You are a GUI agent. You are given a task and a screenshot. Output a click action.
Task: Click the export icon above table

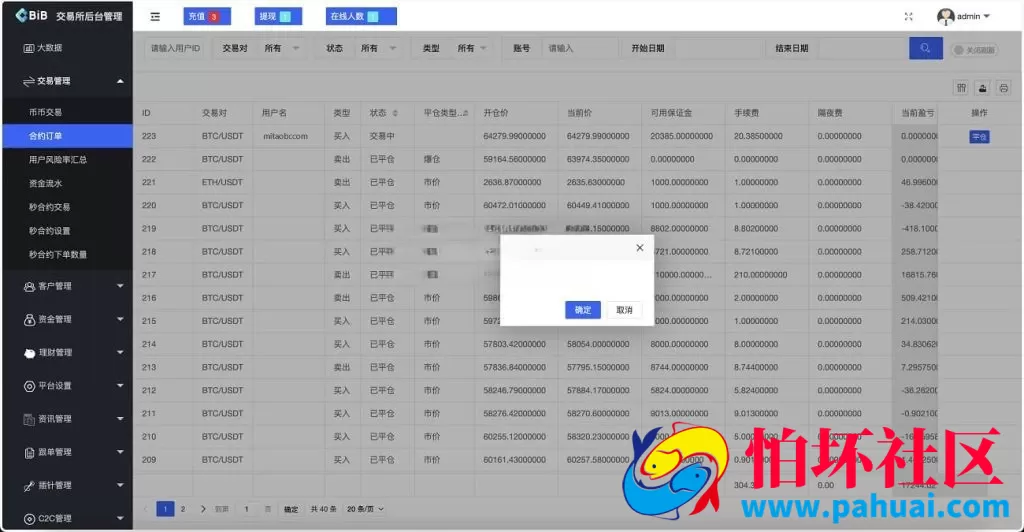point(982,87)
